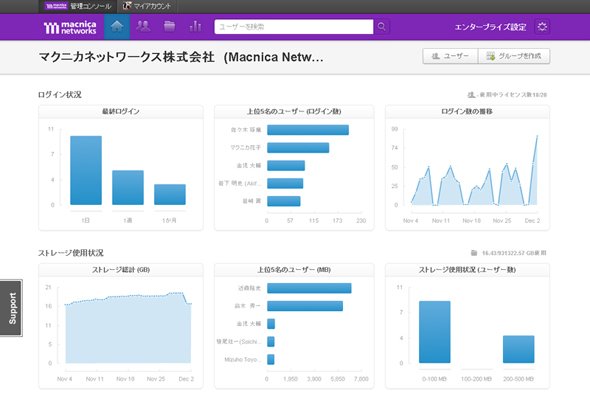Open the settings gear icon
This screenshot has width=590, height=393.
click(x=542, y=27)
